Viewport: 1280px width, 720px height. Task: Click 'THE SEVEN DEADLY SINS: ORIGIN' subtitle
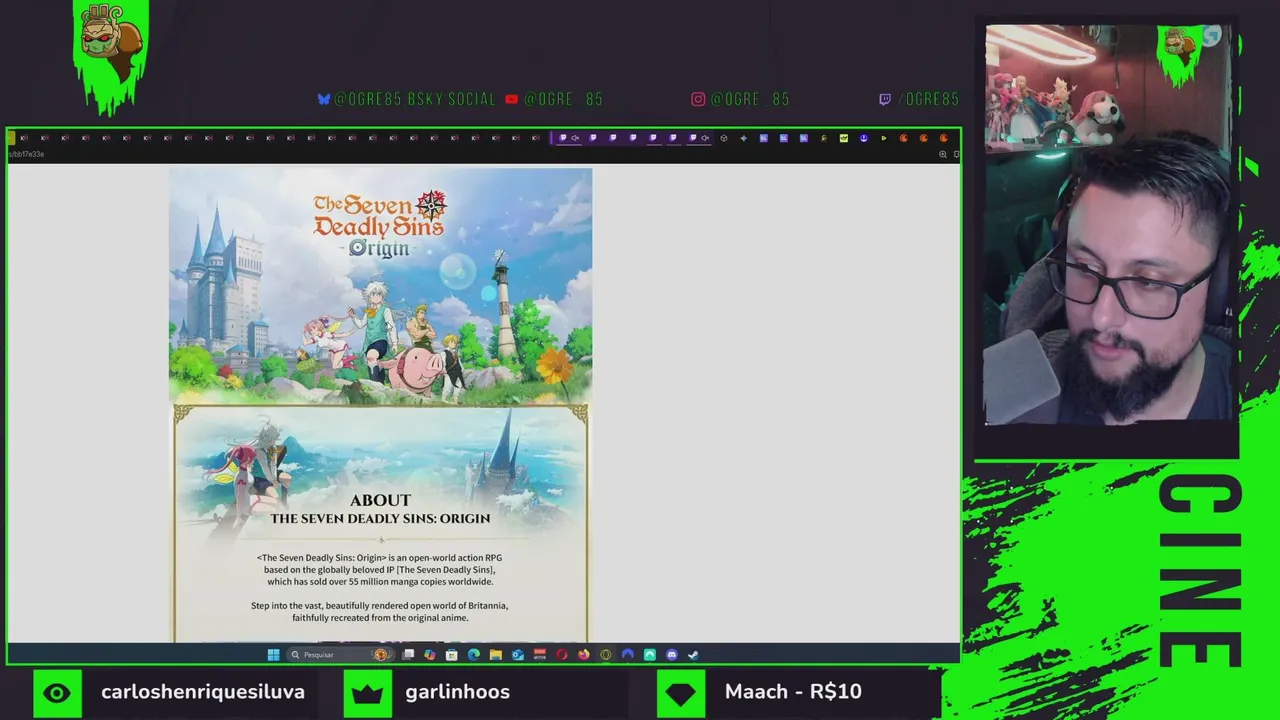pos(380,518)
